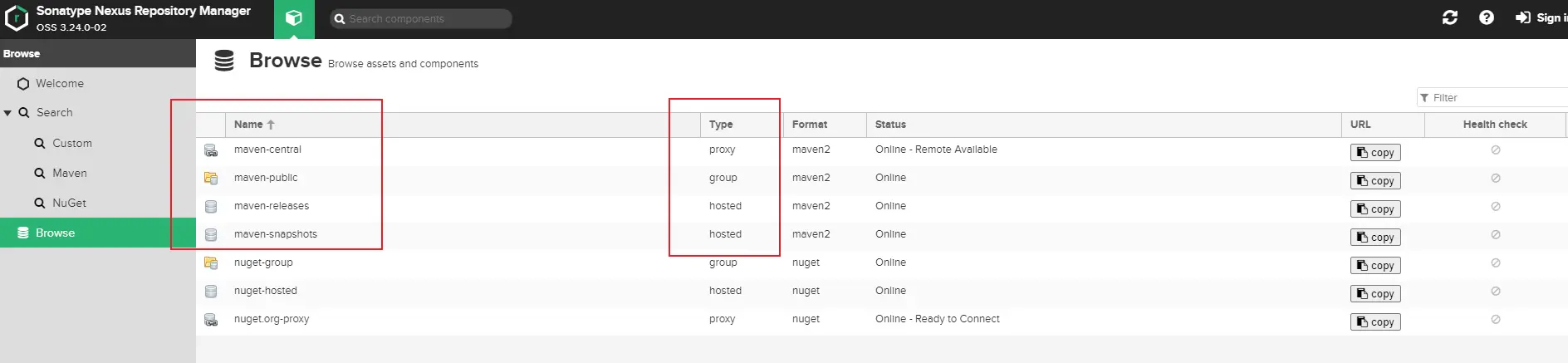Image resolution: width=1568 pixels, height=363 pixels.
Task: Click health check icon for maven-snapshots
Action: tap(1496, 235)
